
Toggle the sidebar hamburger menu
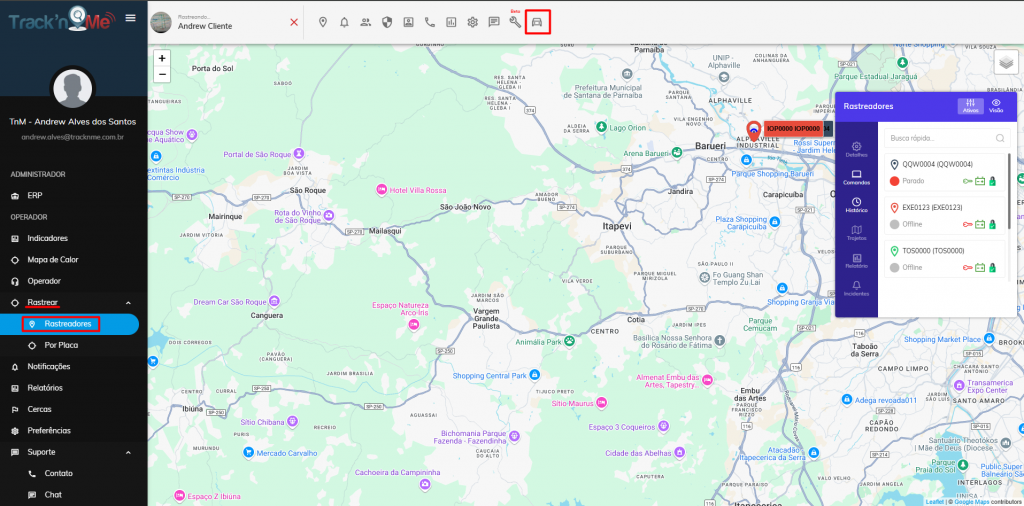[130, 18]
